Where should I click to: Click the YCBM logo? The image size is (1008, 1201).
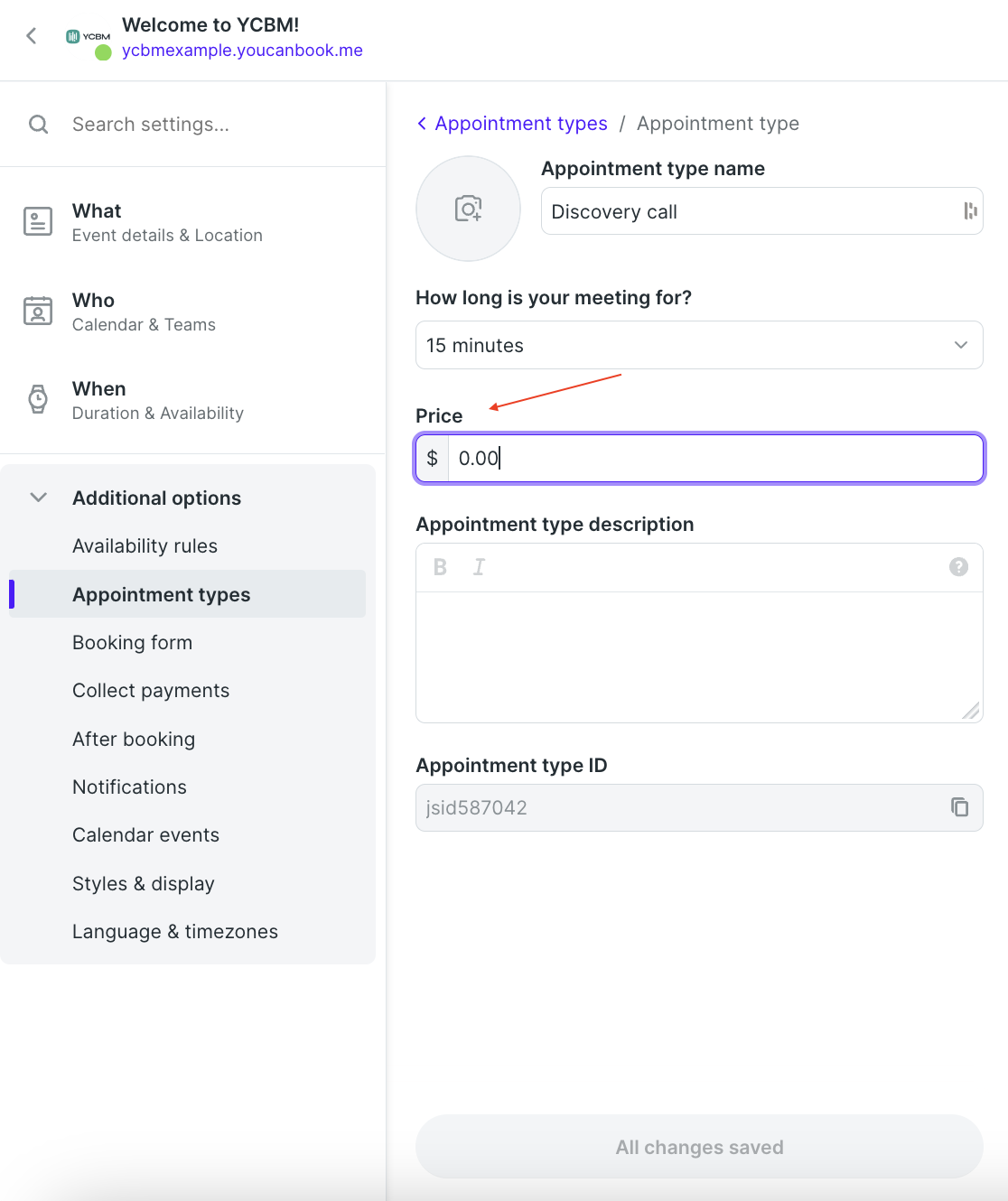point(88,37)
